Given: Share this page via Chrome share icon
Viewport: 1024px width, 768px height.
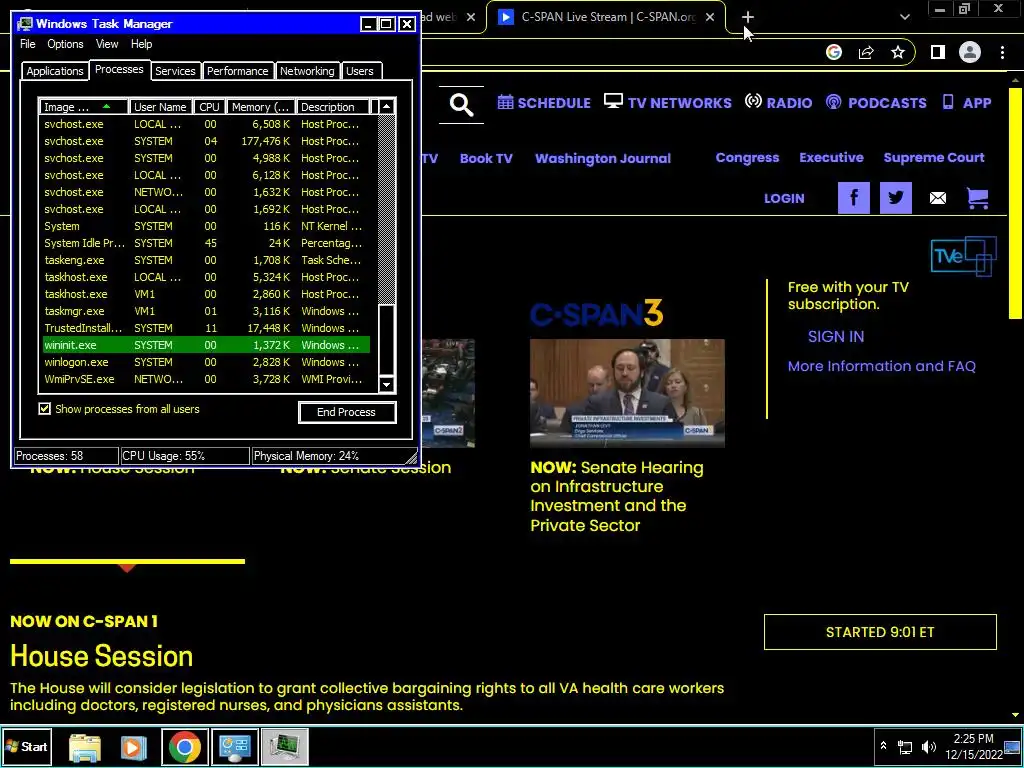Looking at the screenshot, I should [x=866, y=52].
